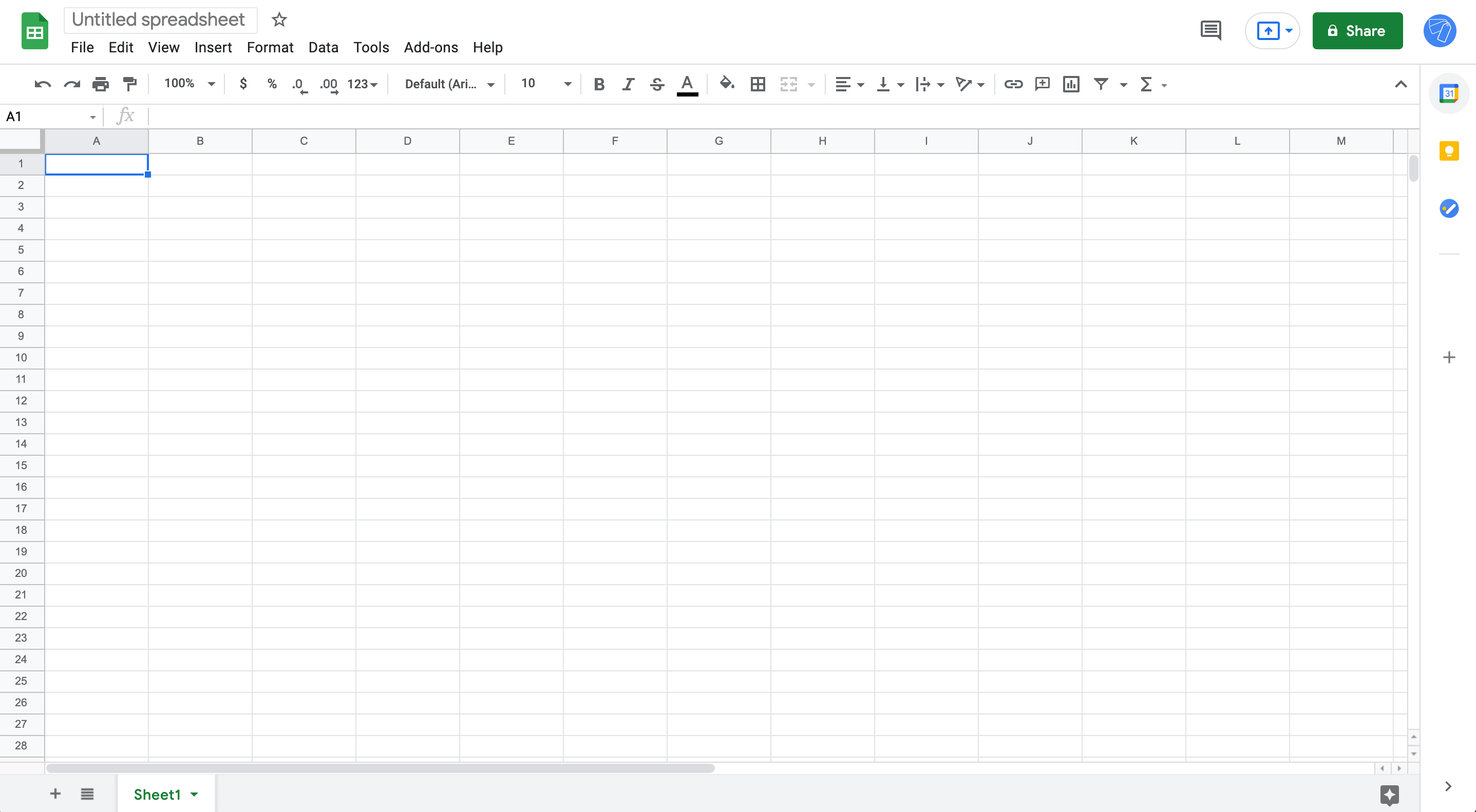Insert a comment using the toolbar icon
The image size is (1476, 812).
[1042, 84]
